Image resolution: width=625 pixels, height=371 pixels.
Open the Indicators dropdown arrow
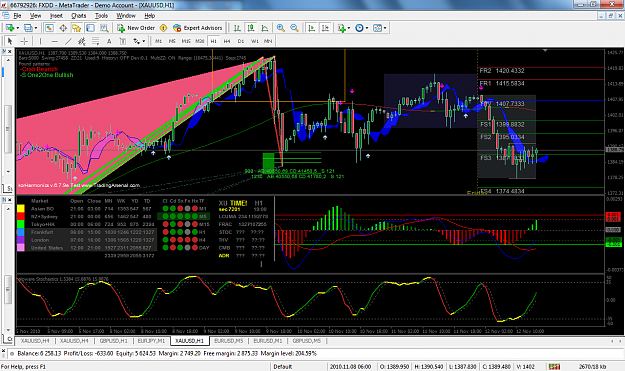[349, 28]
